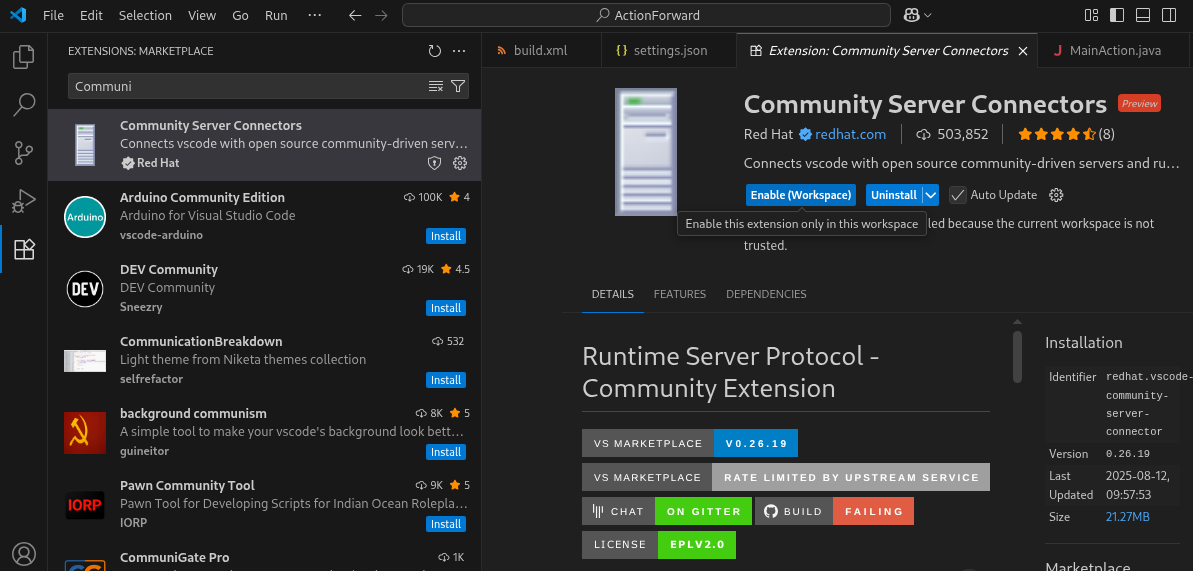
Task: Open the Search view in activity bar
Action: coord(24,105)
